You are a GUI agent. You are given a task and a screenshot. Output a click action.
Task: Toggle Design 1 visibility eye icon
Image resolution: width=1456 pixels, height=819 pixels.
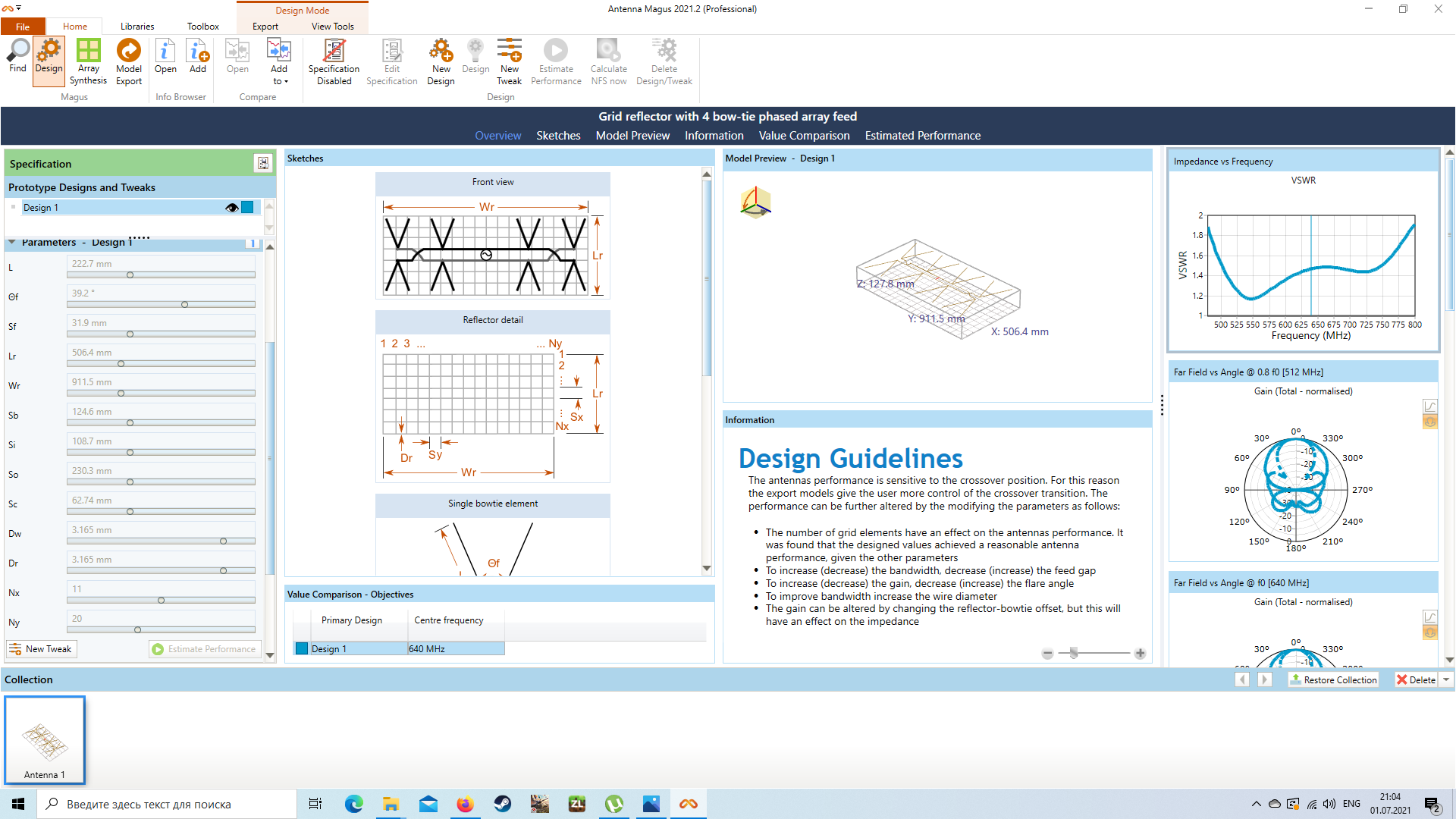point(232,208)
